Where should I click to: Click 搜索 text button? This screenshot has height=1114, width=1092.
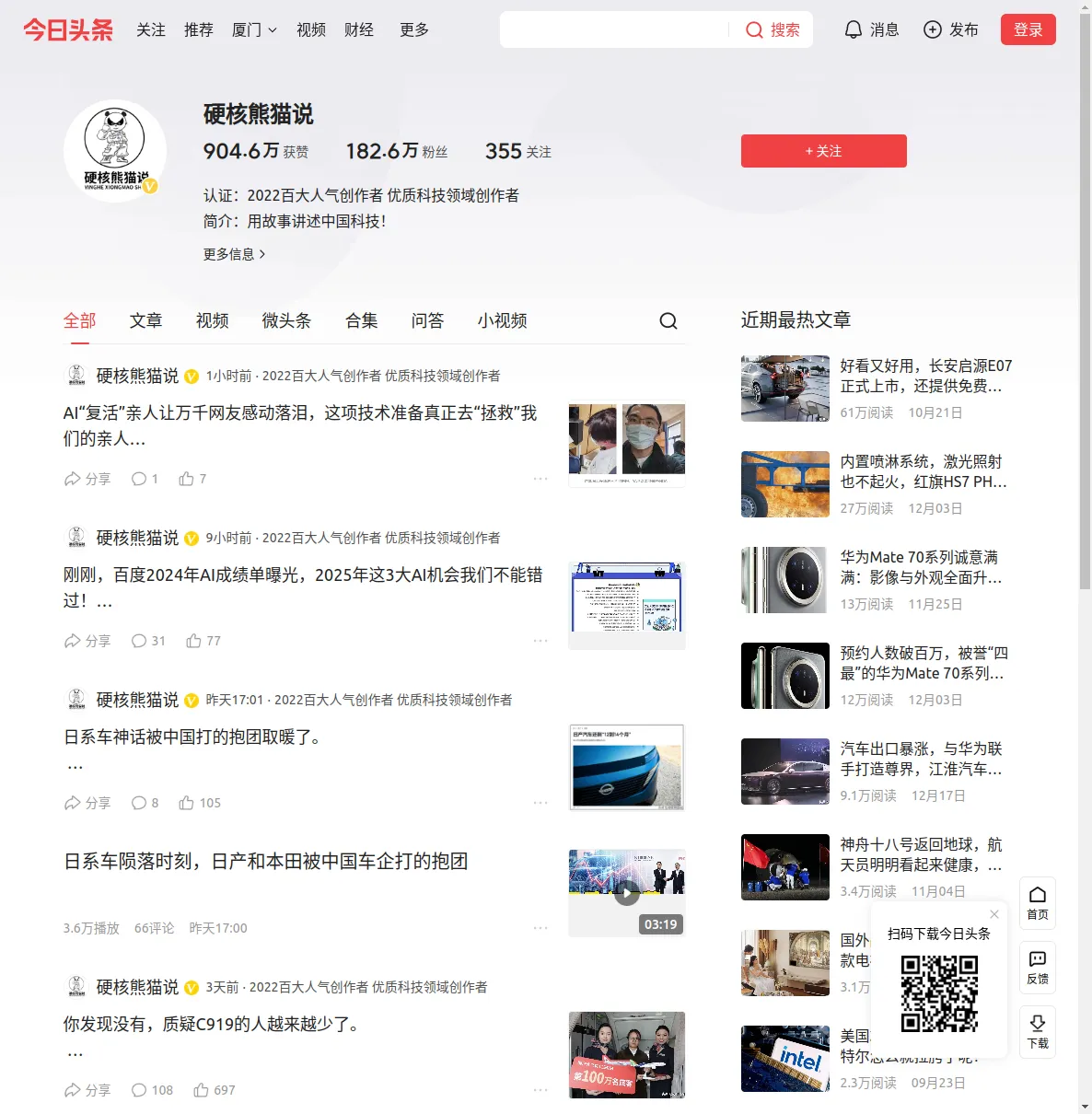click(785, 30)
